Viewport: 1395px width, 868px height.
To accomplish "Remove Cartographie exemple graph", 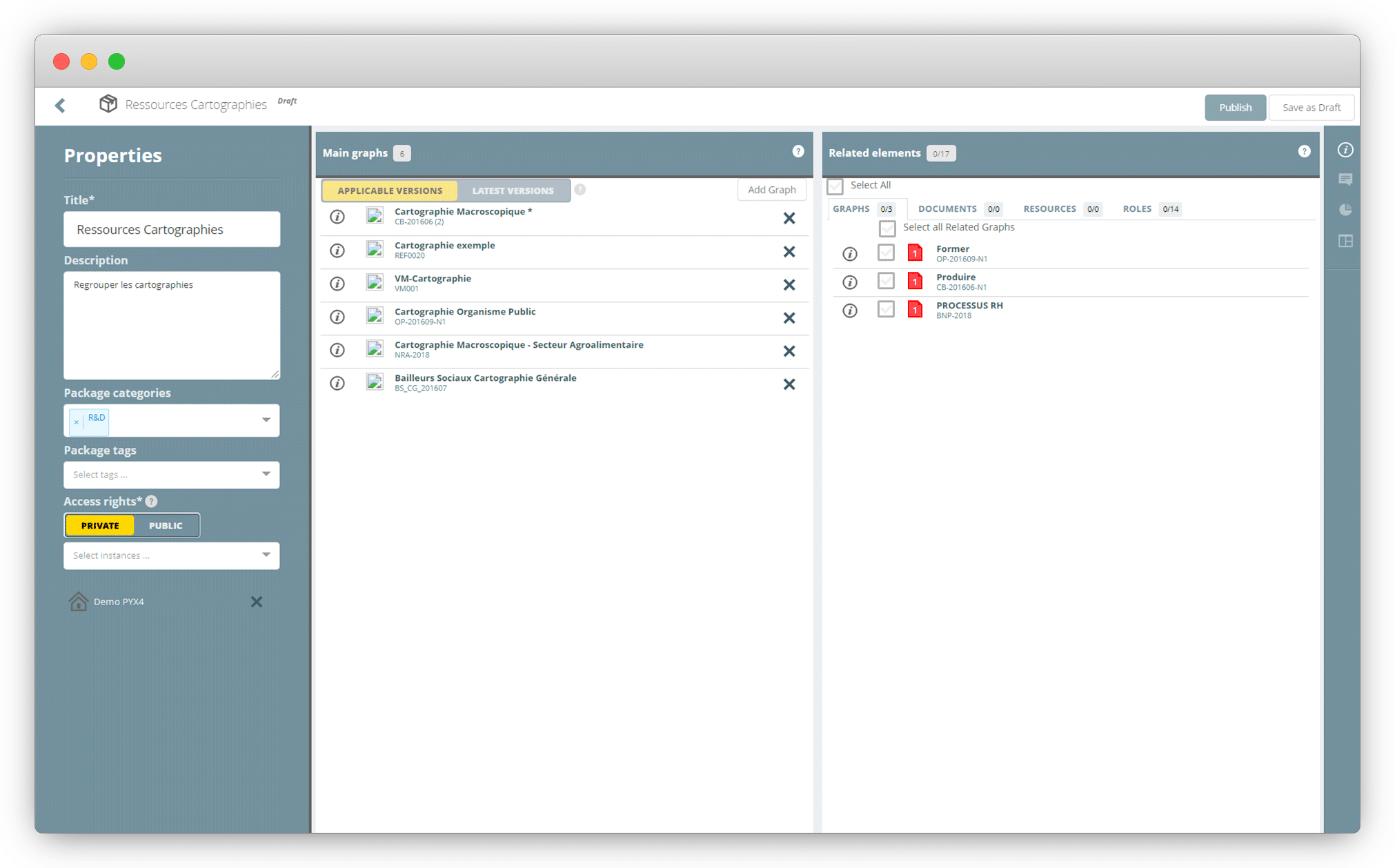I will (789, 252).
